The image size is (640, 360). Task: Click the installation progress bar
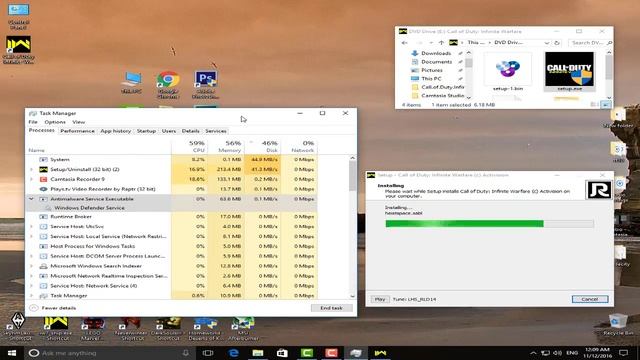coord(489,223)
